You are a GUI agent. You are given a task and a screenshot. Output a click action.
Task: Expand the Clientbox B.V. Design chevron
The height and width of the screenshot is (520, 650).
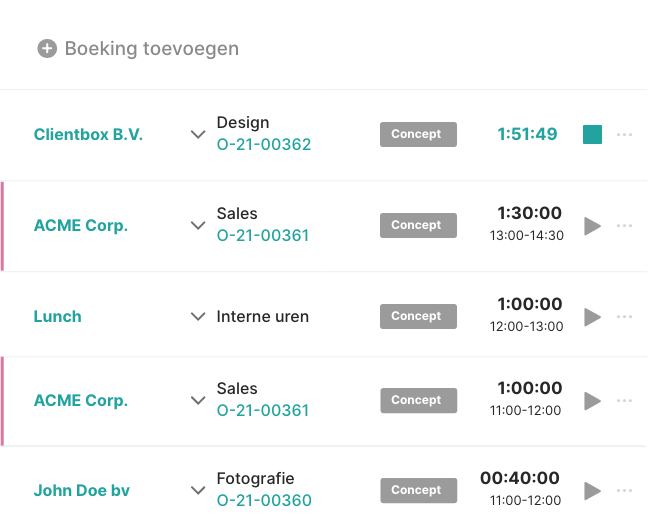tap(198, 135)
